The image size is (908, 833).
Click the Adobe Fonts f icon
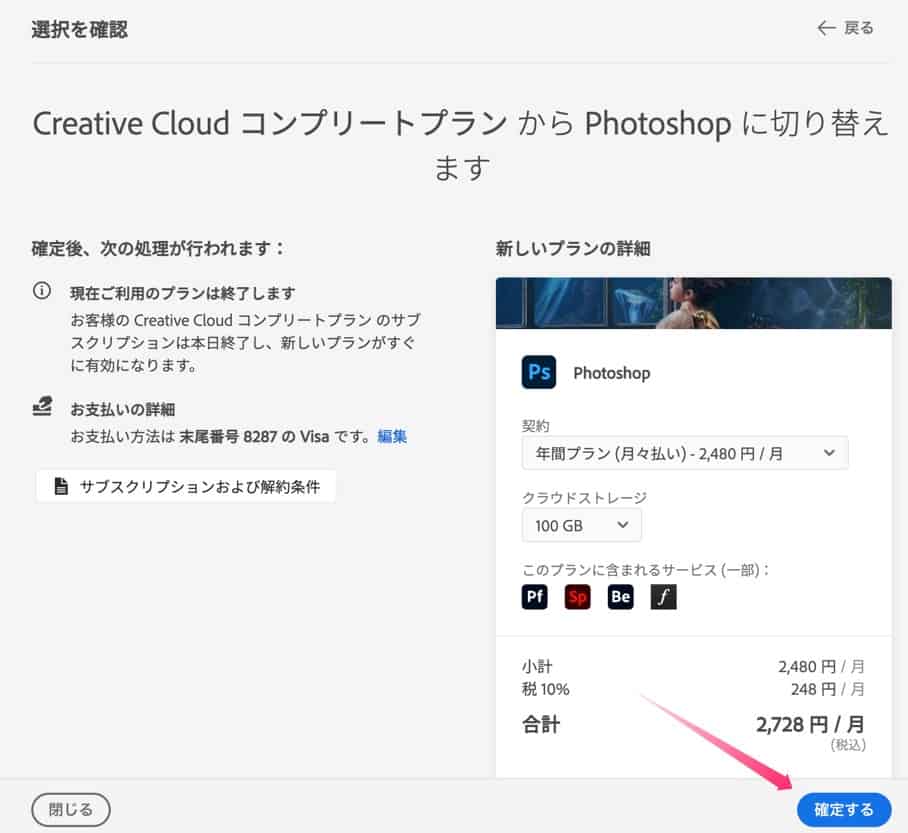coord(663,597)
